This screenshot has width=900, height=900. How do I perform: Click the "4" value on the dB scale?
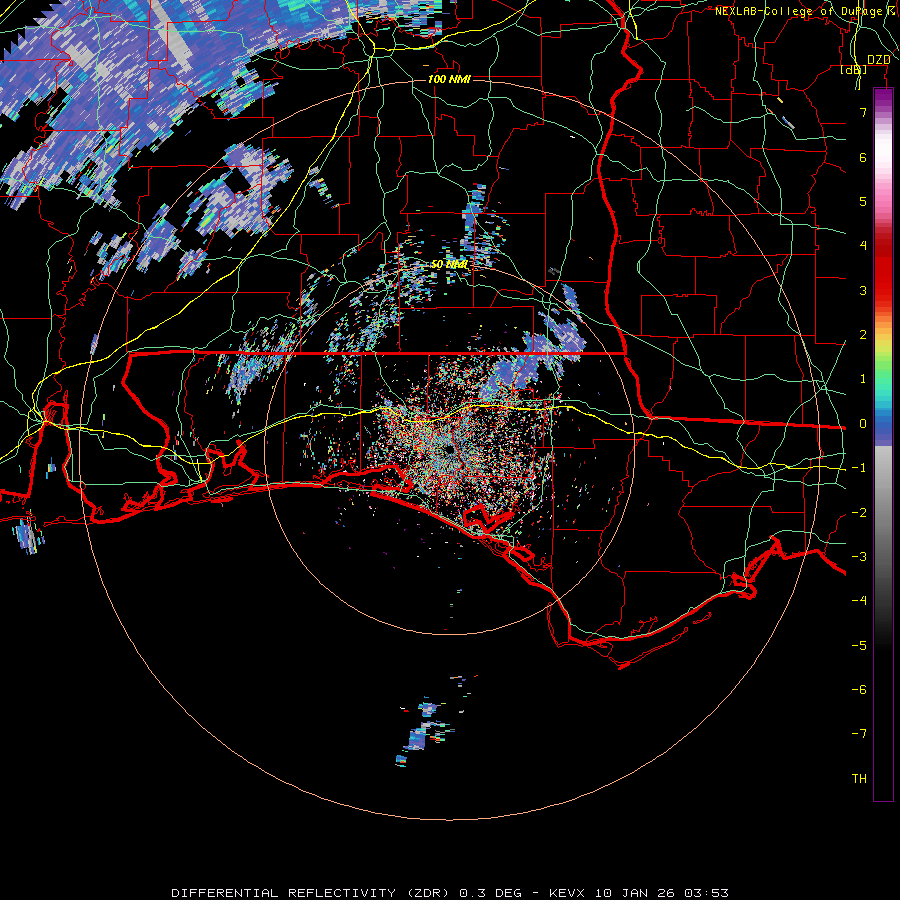[863, 246]
